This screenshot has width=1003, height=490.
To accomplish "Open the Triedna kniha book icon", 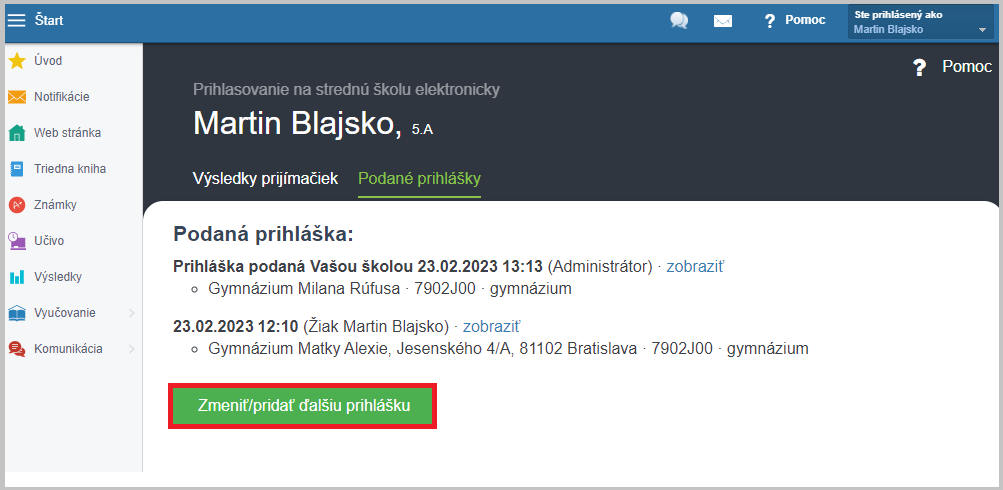I will click(x=17, y=169).
